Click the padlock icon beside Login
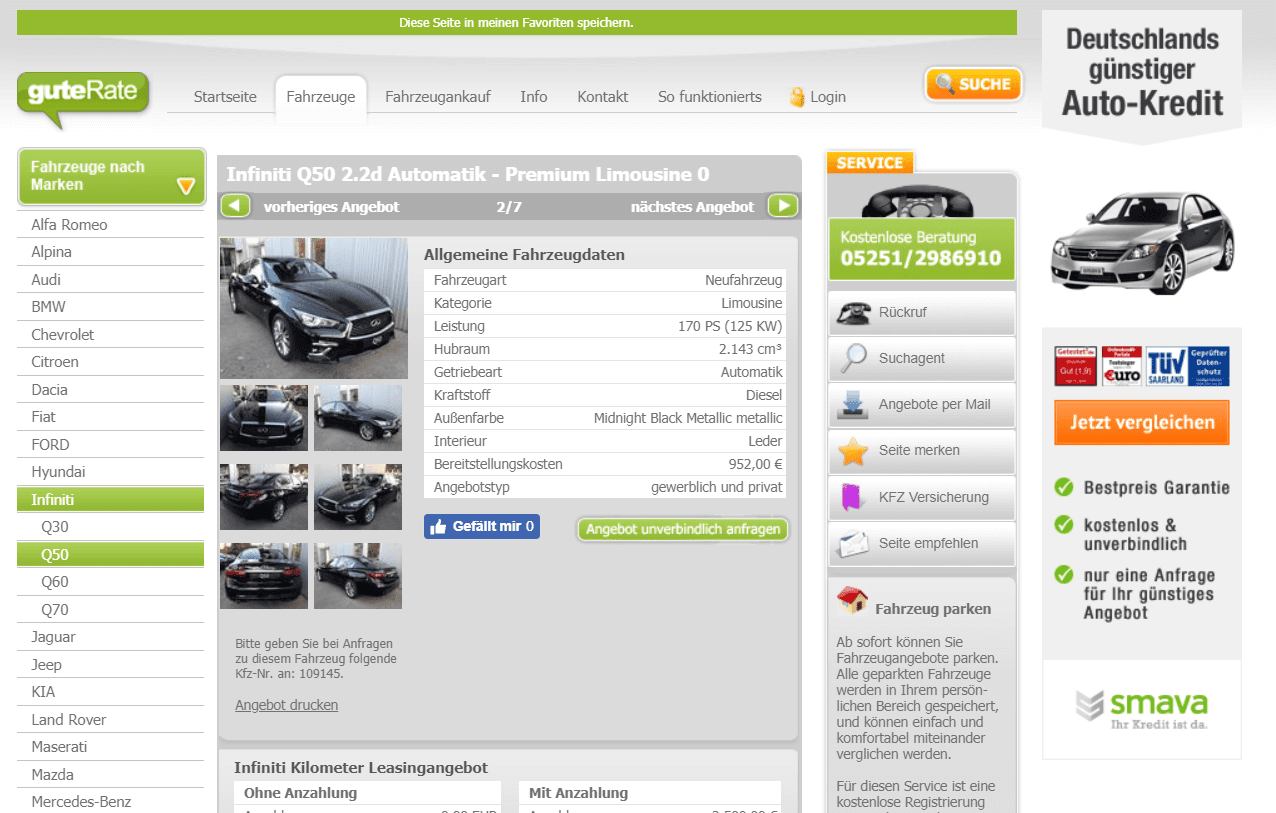This screenshot has height=813, width=1276. [x=797, y=97]
